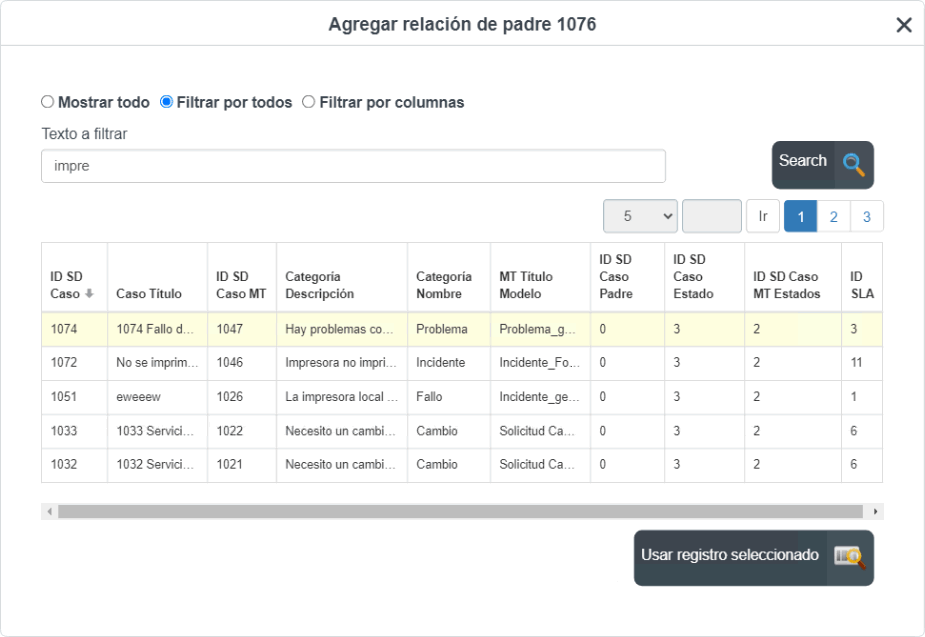Click the horizontal scrollbar thumb
Screen dimensions: 925x637
click(460, 511)
